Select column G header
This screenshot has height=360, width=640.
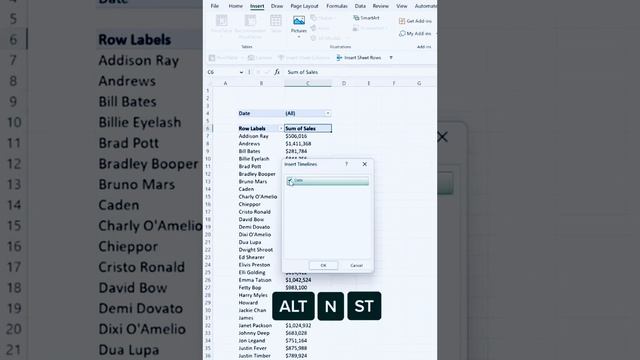click(419, 83)
